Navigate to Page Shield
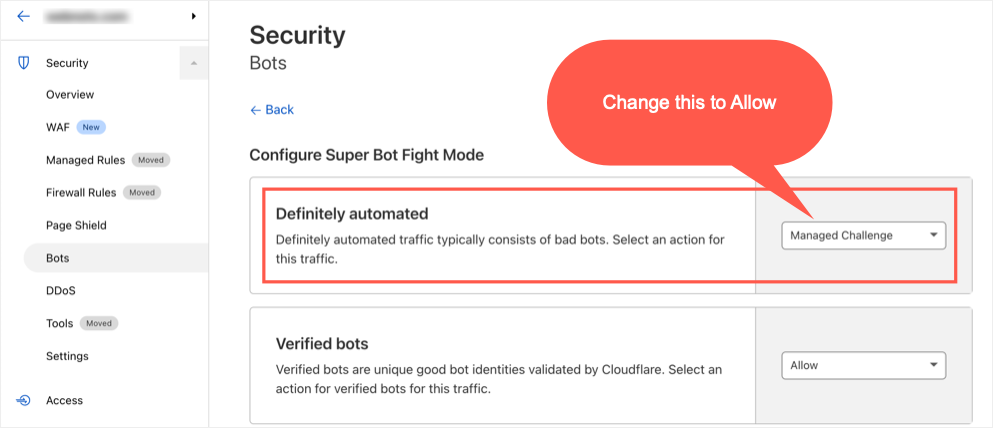Screen dimensions: 993x428 pyautogui.click(x=76, y=225)
